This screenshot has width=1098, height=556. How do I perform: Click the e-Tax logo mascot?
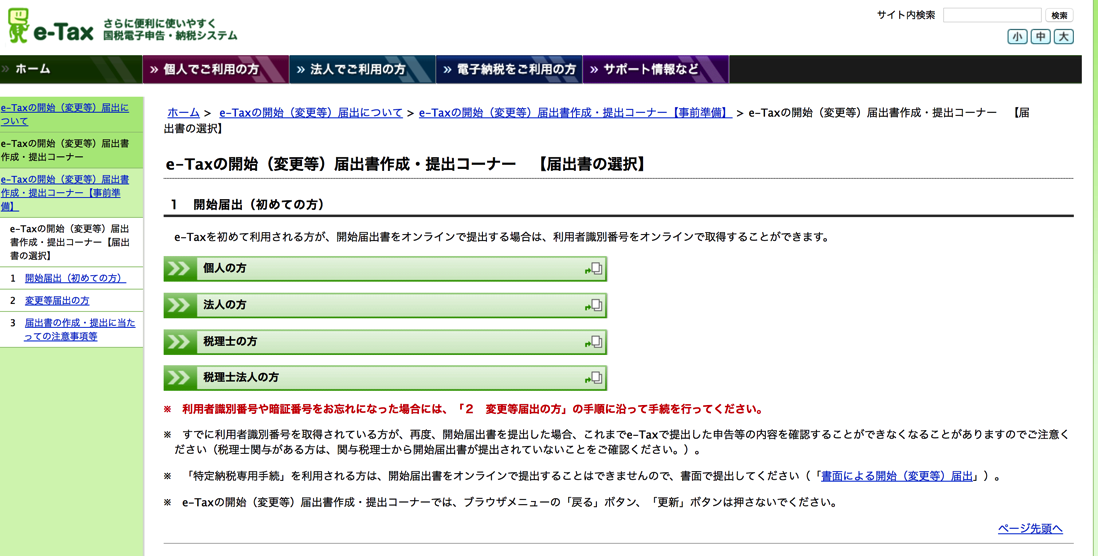pyautogui.click(x=19, y=25)
